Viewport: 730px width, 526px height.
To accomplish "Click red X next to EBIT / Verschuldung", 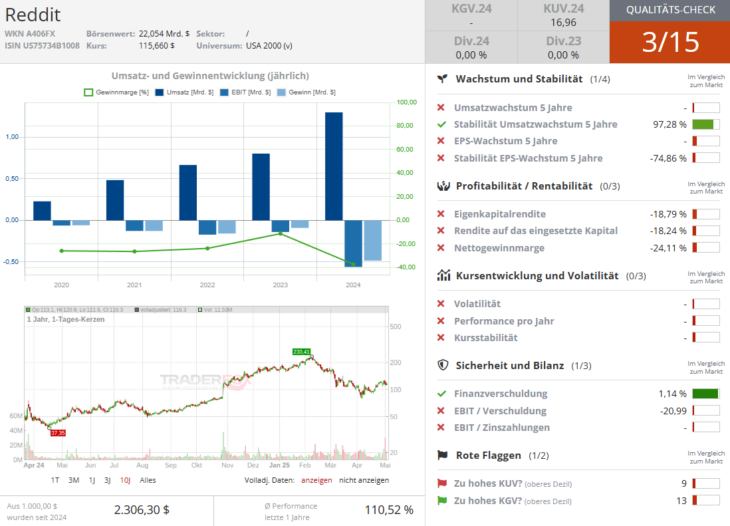I will (x=441, y=411).
